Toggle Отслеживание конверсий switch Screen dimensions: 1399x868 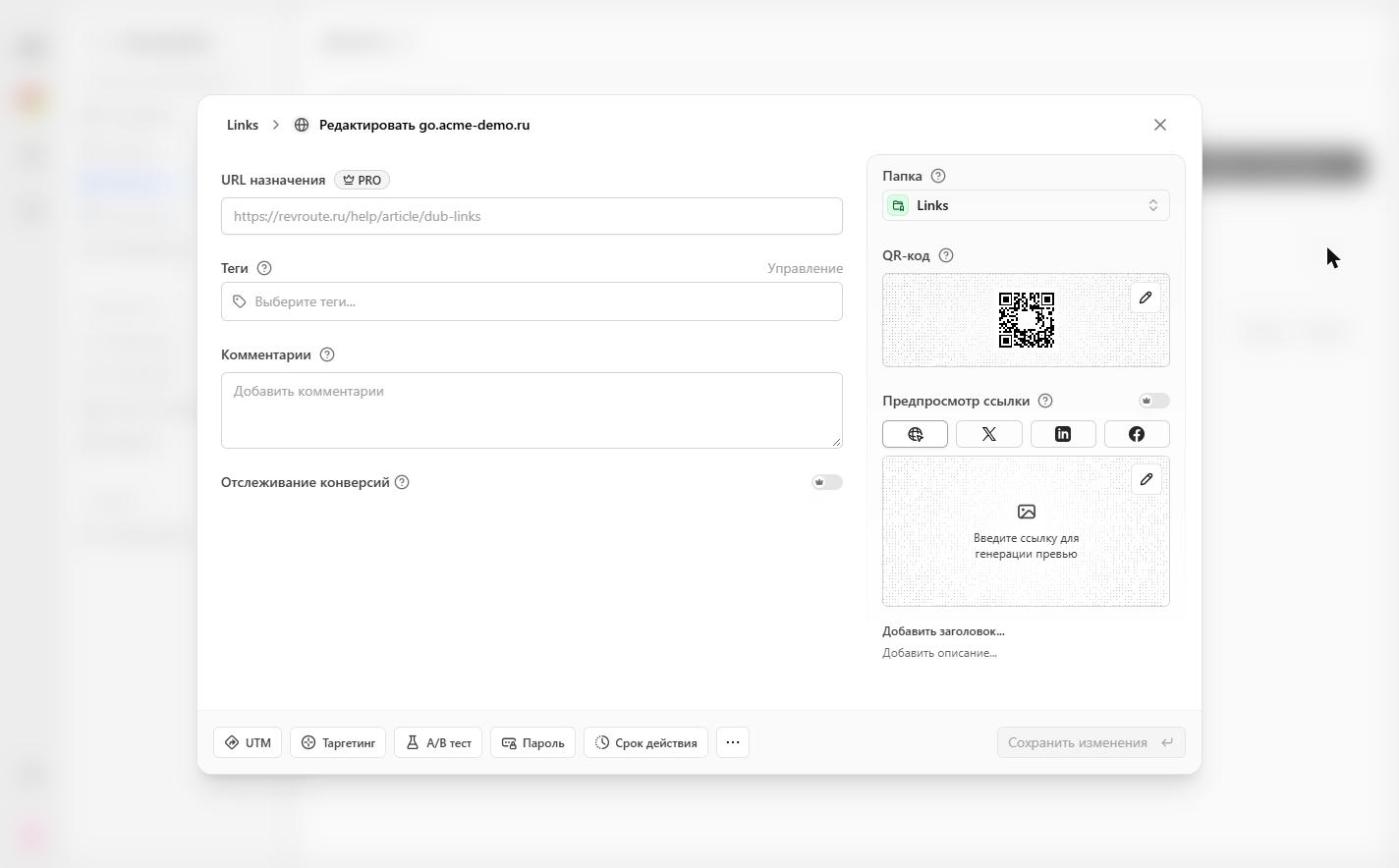click(827, 482)
